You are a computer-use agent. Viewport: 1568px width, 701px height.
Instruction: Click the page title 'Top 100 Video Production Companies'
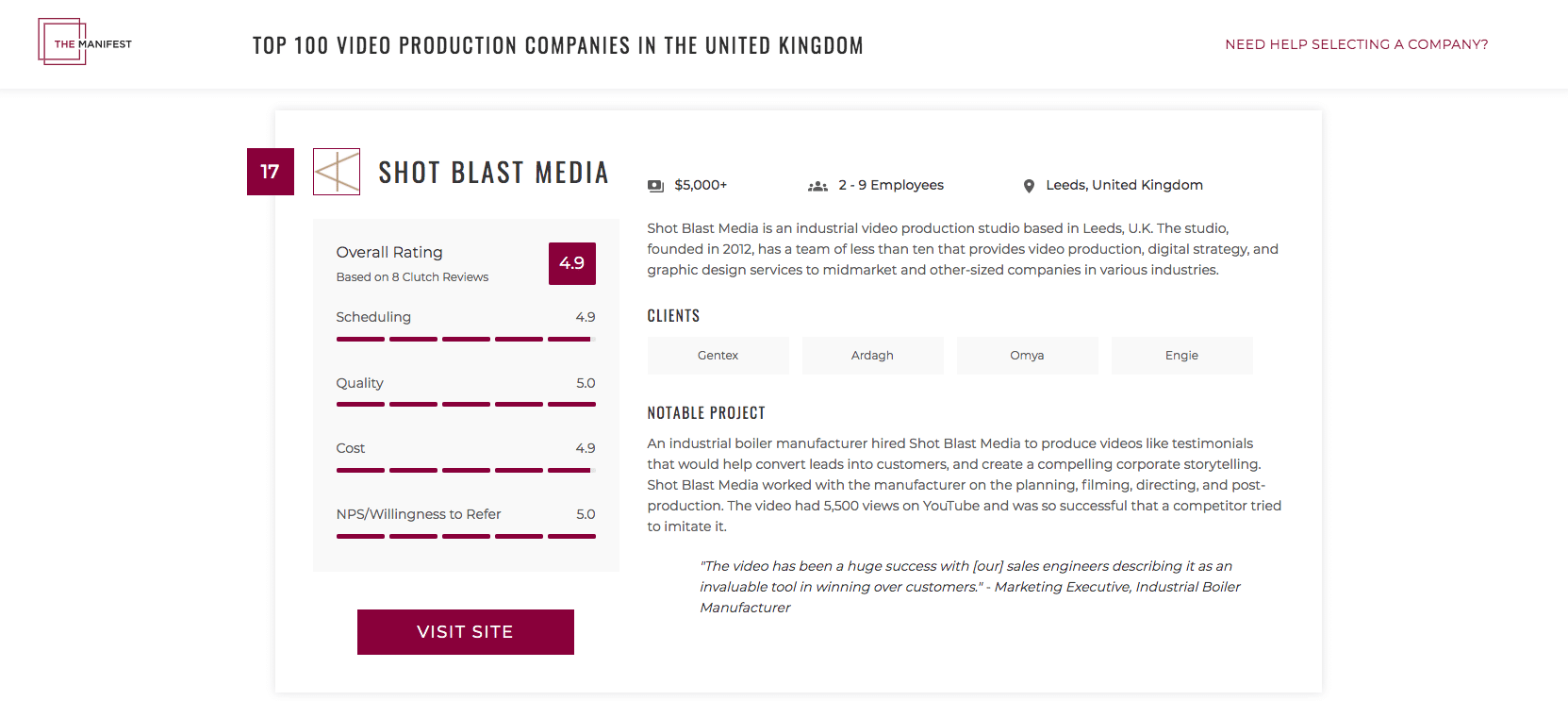click(558, 45)
